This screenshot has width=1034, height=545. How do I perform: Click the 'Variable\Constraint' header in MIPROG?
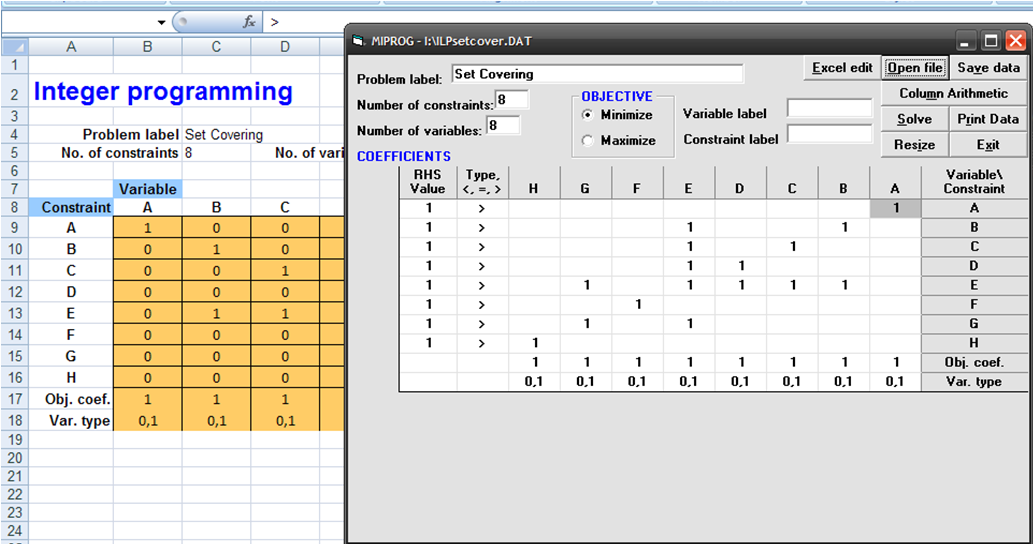coord(974,181)
